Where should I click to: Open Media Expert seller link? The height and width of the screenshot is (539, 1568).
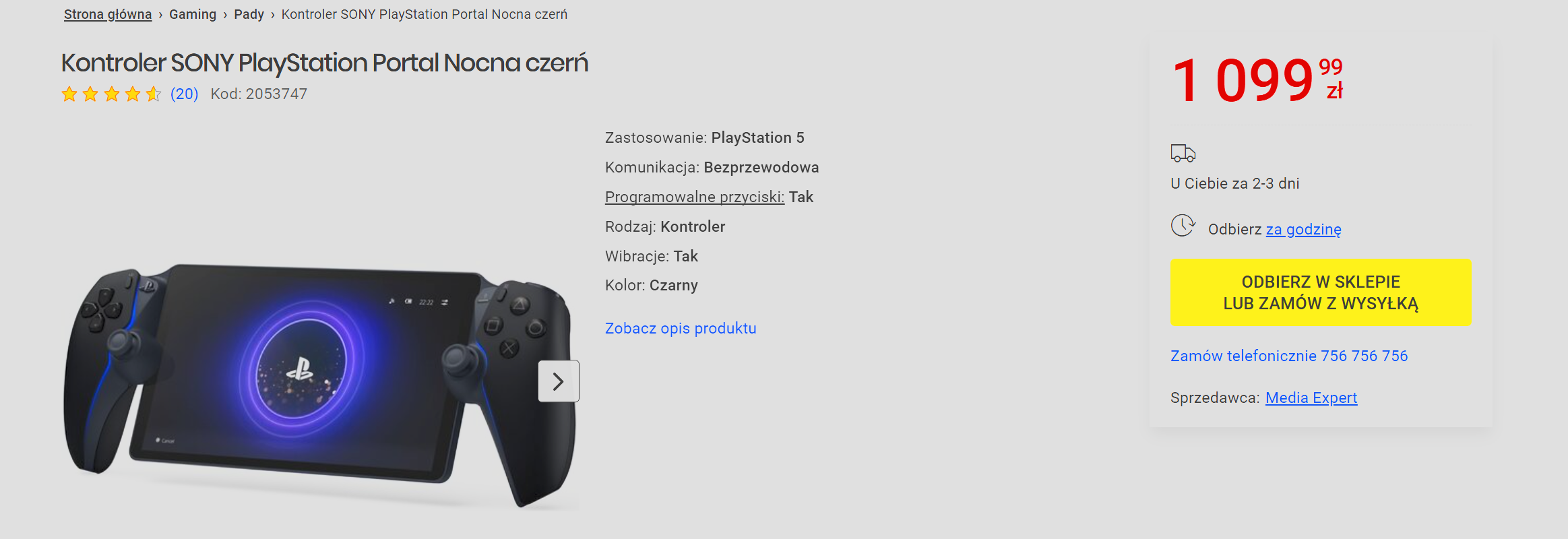click(1311, 398)
